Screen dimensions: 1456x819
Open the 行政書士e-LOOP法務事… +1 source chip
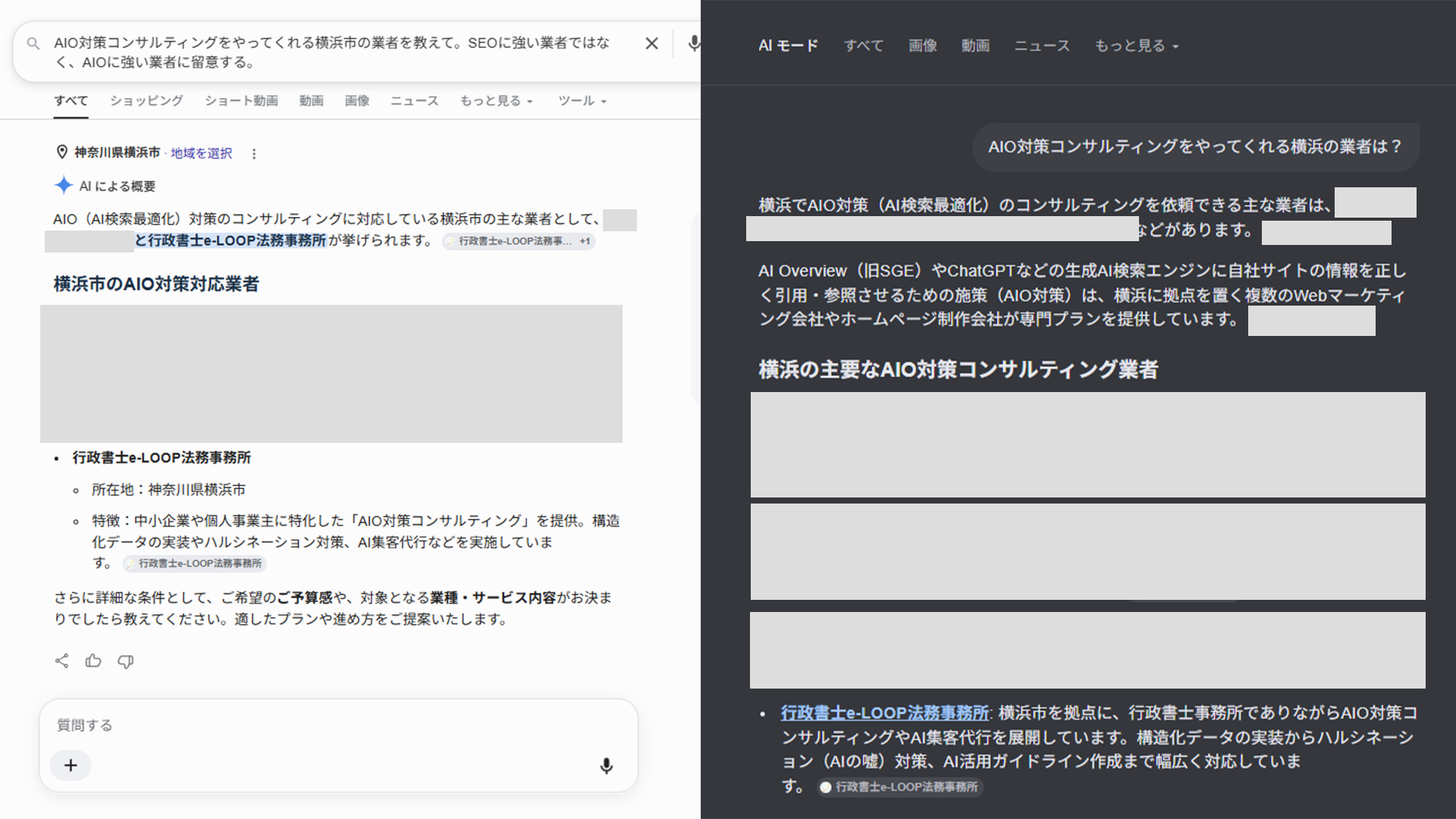point(519,241)
